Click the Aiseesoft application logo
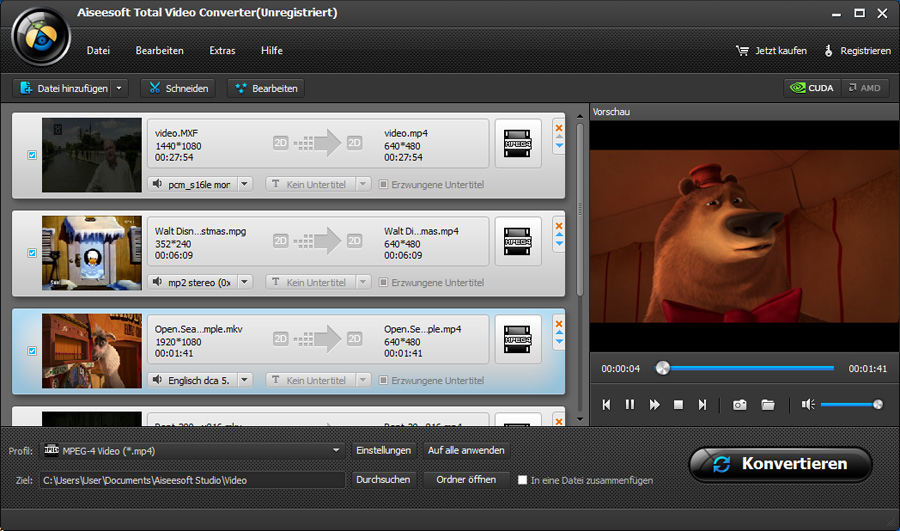Image resolution: width=900 pixels, height=531 pixels. tap(41, 37)
